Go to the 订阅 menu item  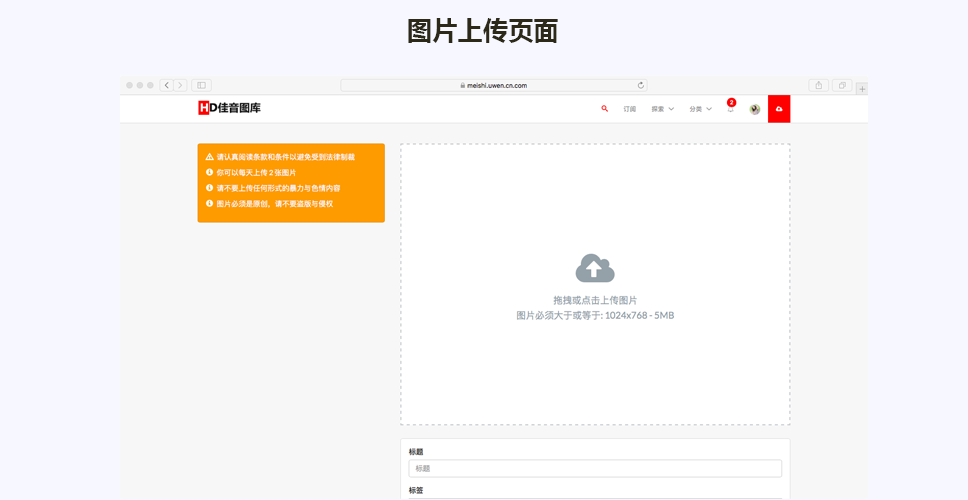tap(629, 109)
